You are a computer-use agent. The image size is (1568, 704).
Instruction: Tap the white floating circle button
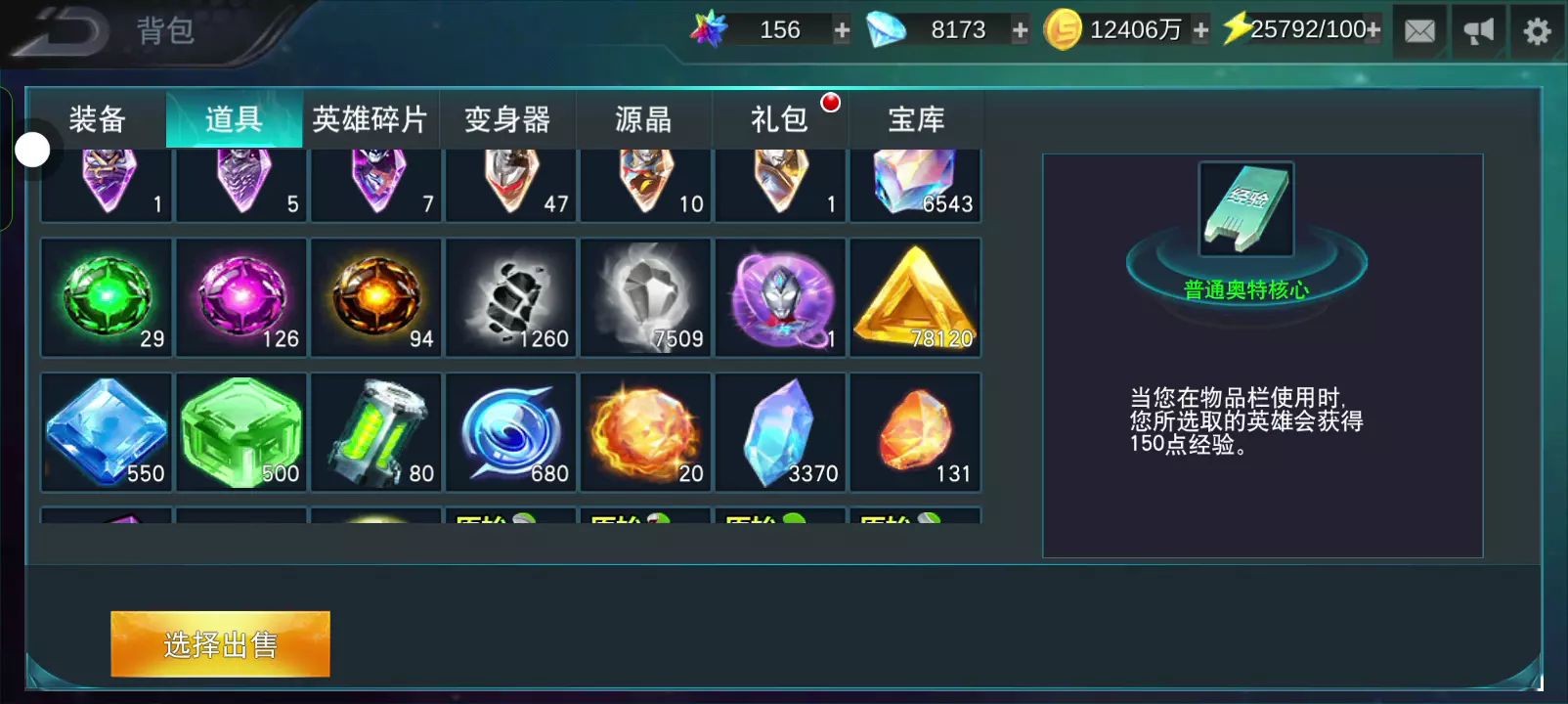coord(32,150)
